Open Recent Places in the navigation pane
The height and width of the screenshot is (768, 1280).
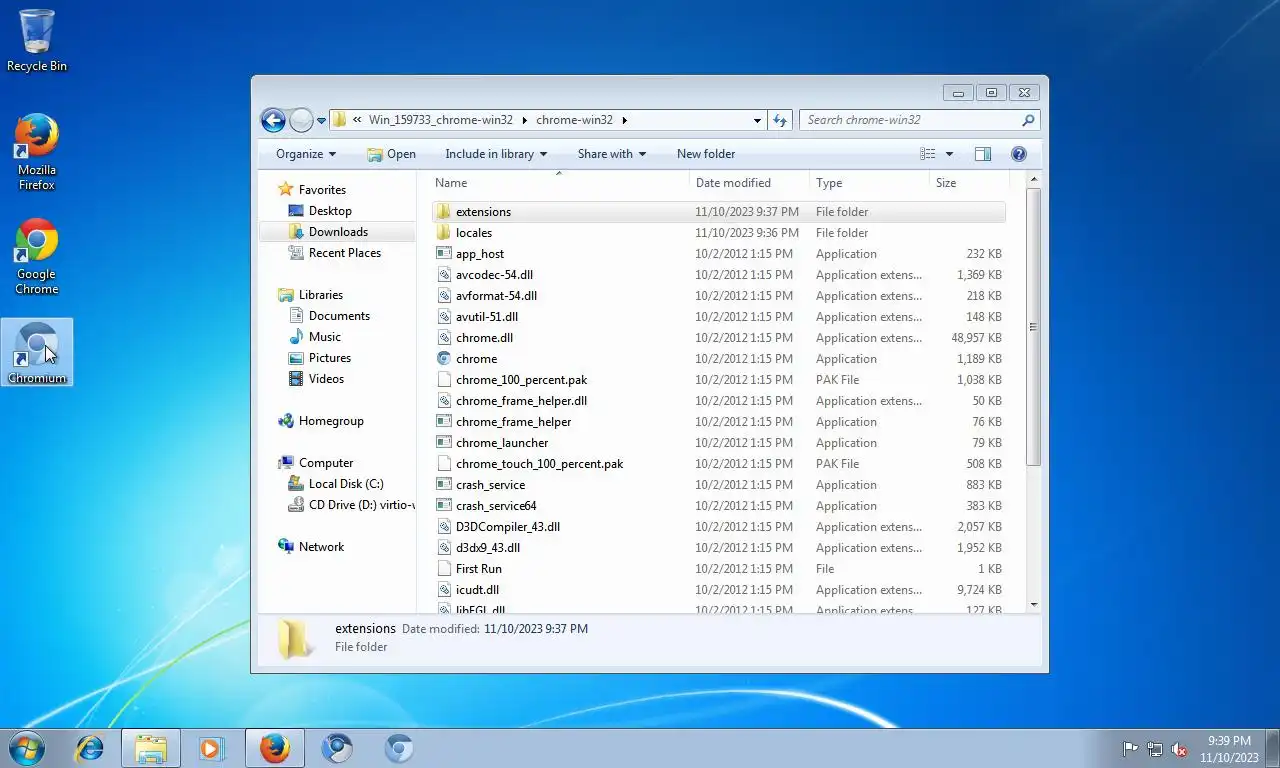pos(344,253)
